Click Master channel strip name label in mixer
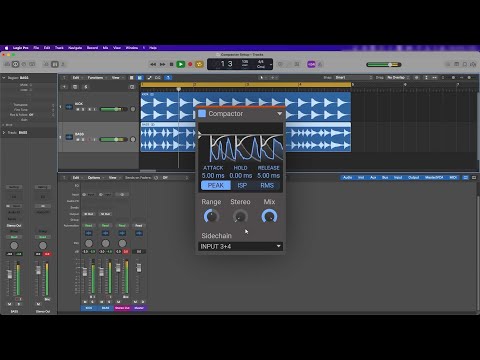The image size is (480, 360). click(x=139, y=308)
